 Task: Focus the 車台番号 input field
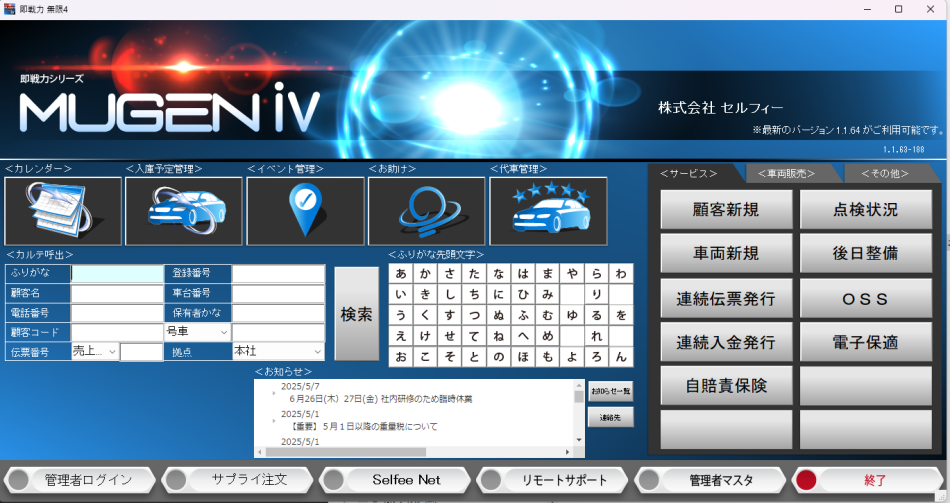tap(279, 293)
